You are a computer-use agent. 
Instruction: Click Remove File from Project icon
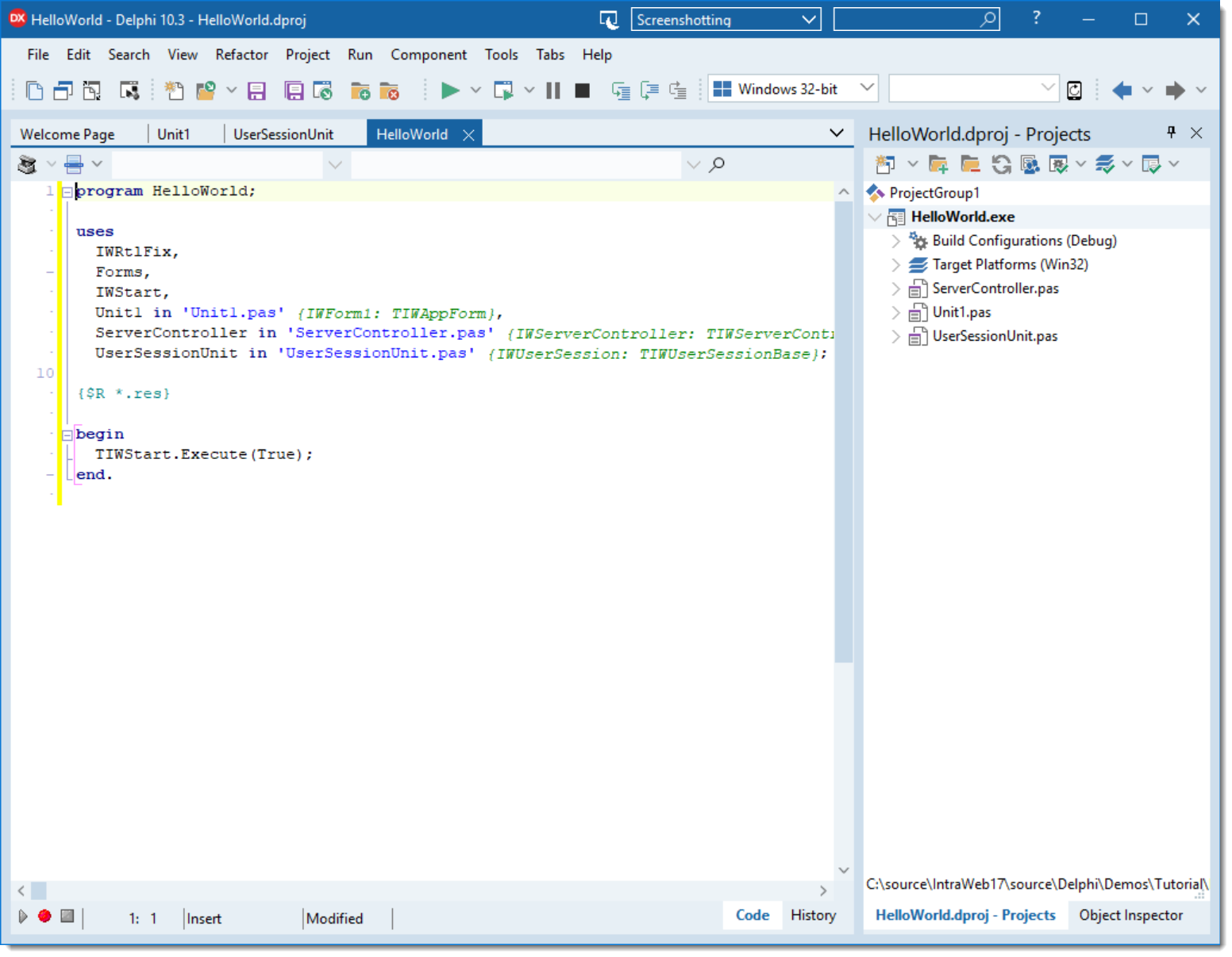(389, 91)
